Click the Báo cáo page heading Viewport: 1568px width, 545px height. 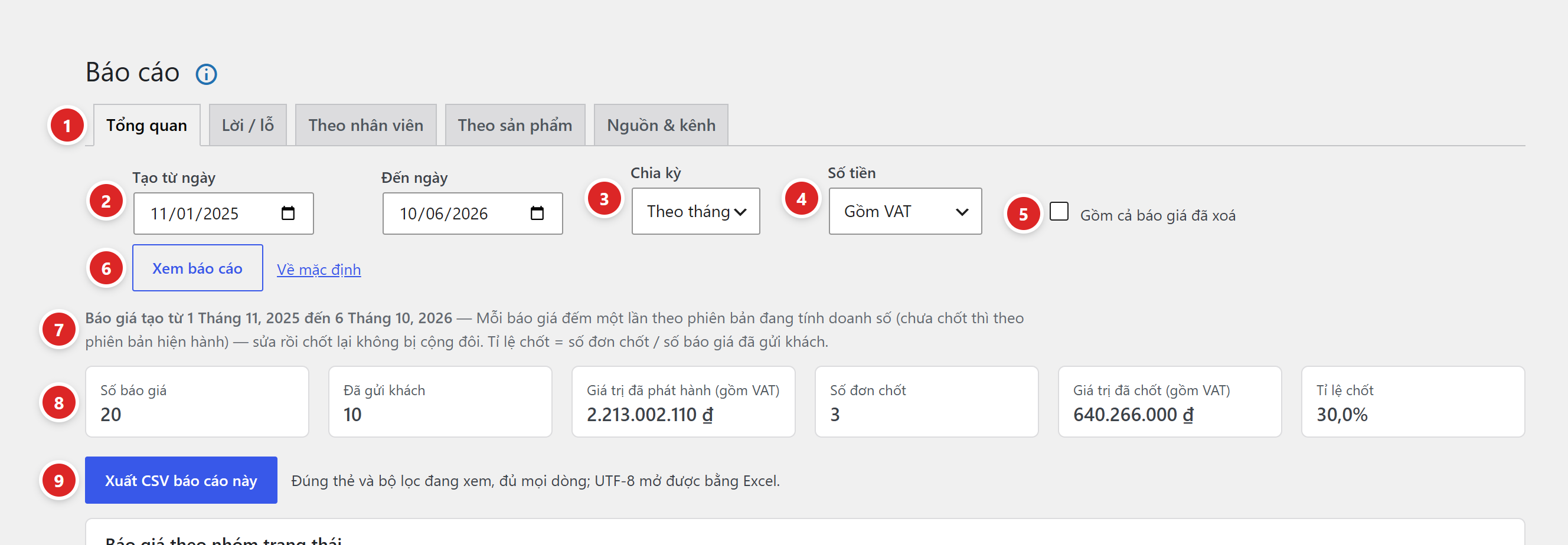click(133, 73)
